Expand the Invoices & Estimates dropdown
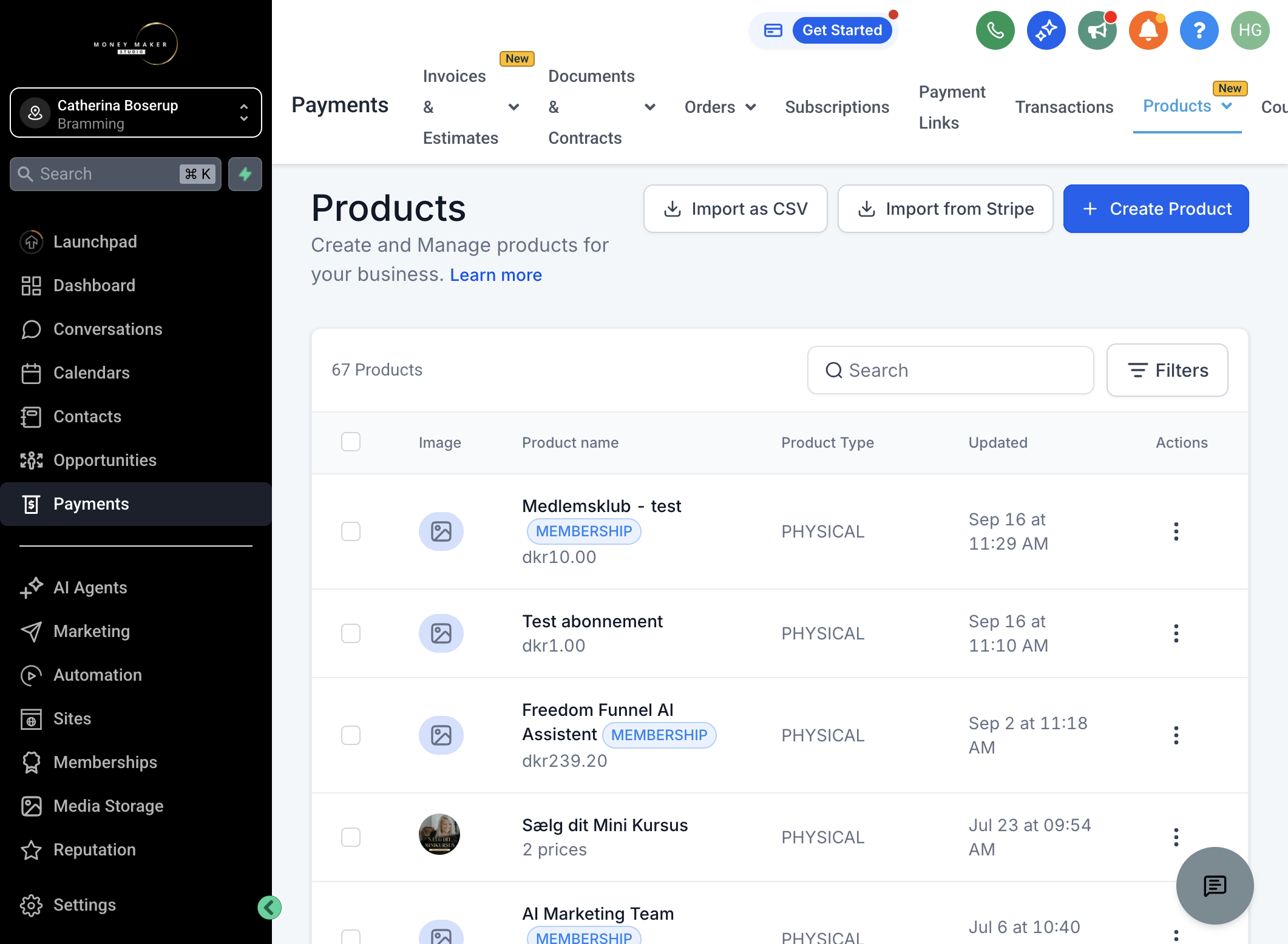The image size is (1288, 944). 514,107
